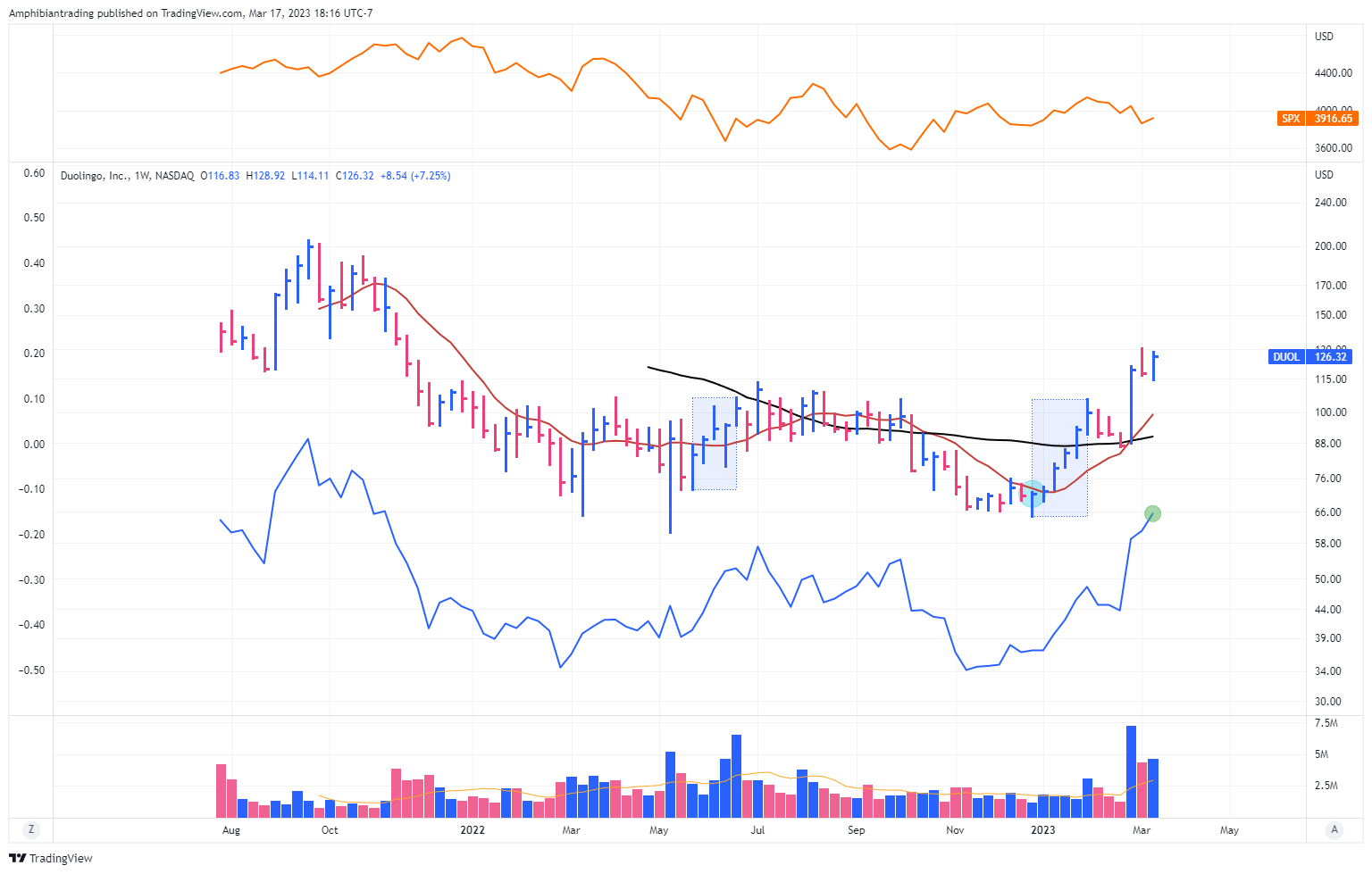Click the cyan circle marker near the January 2023 low
The width and height of the screenshot is (1372, 874).
tap(1033, 494)
